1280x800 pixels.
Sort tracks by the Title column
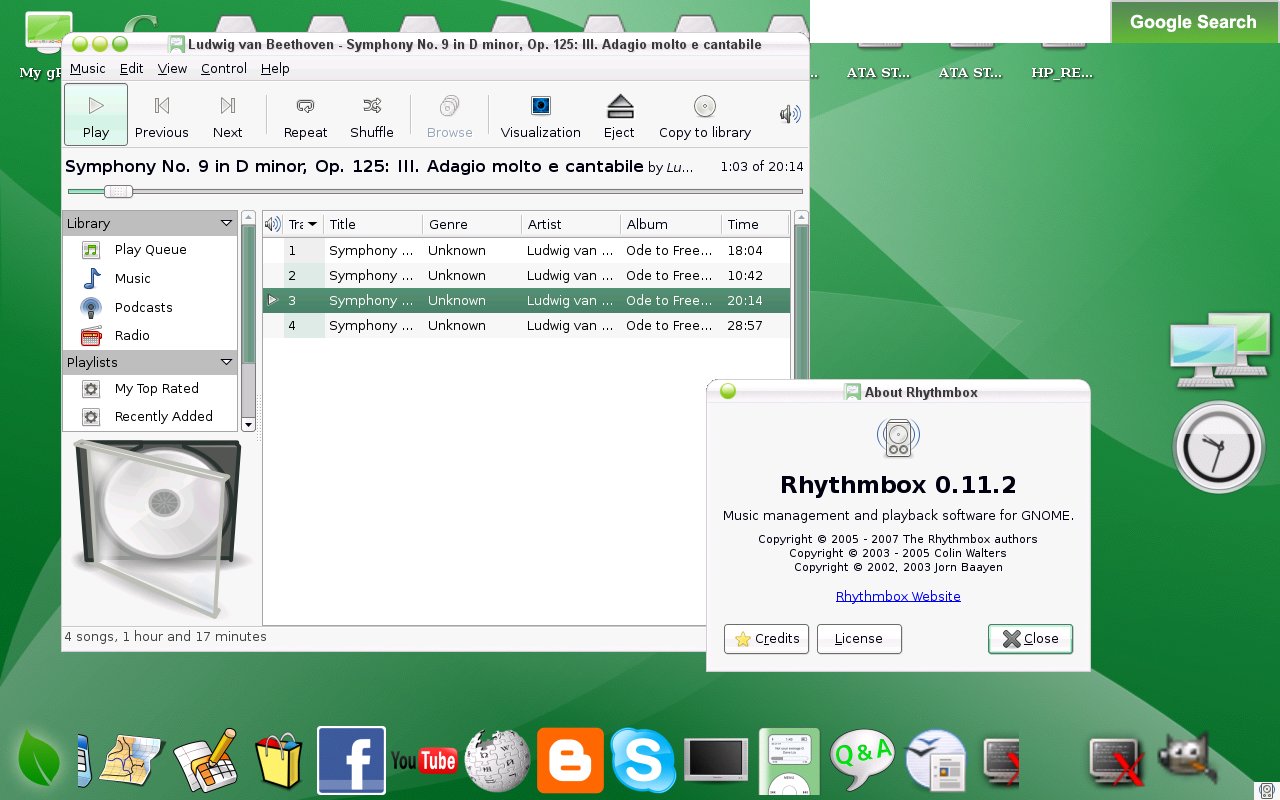[373, 224]
